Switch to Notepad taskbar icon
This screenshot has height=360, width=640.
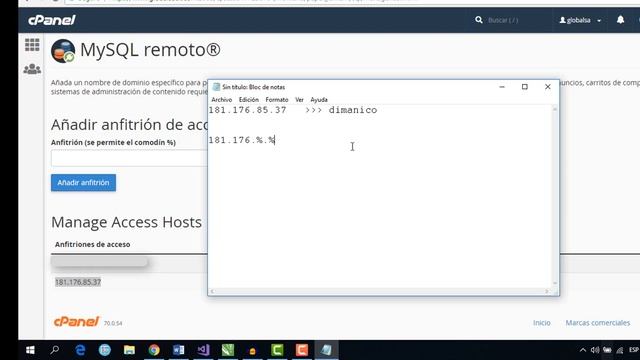coord(326,350)
